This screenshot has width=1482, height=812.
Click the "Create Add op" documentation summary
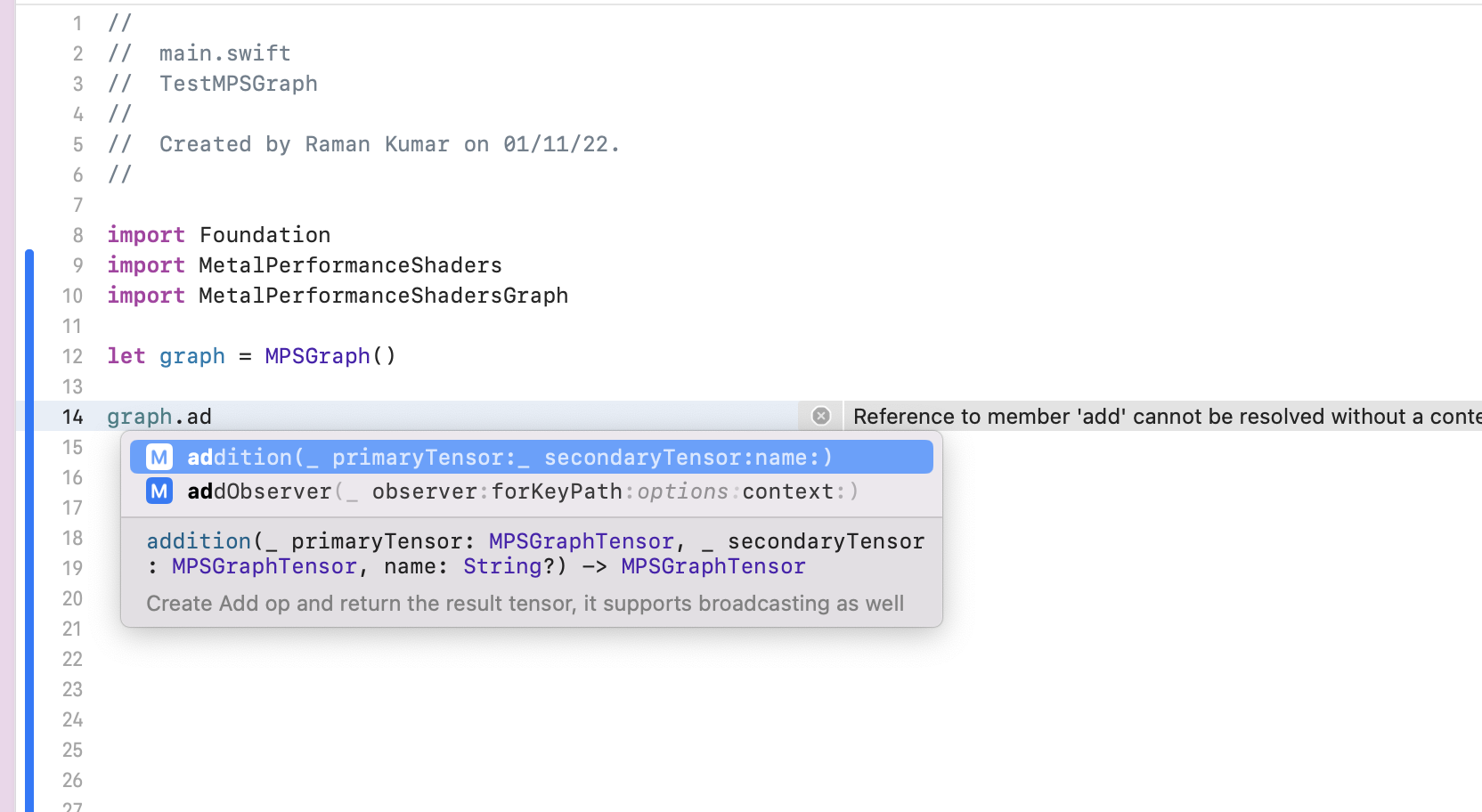525,604
